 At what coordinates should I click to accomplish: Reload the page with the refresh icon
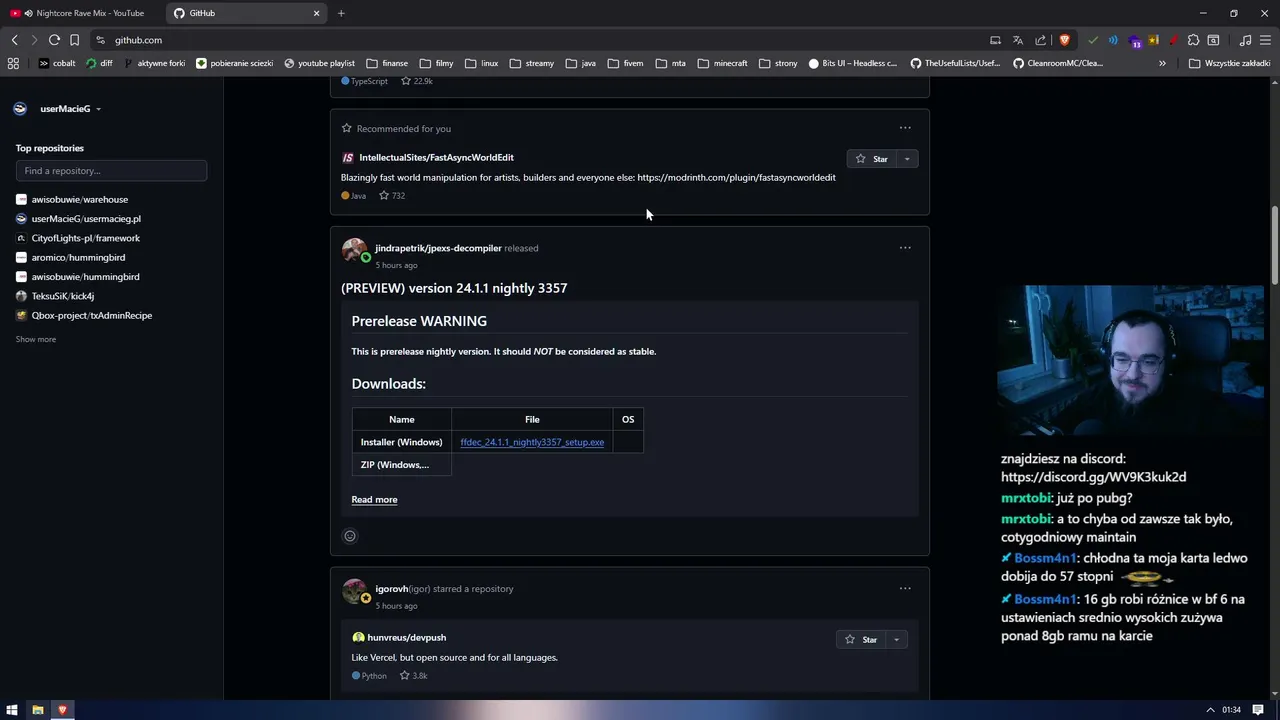click(54, 40)
